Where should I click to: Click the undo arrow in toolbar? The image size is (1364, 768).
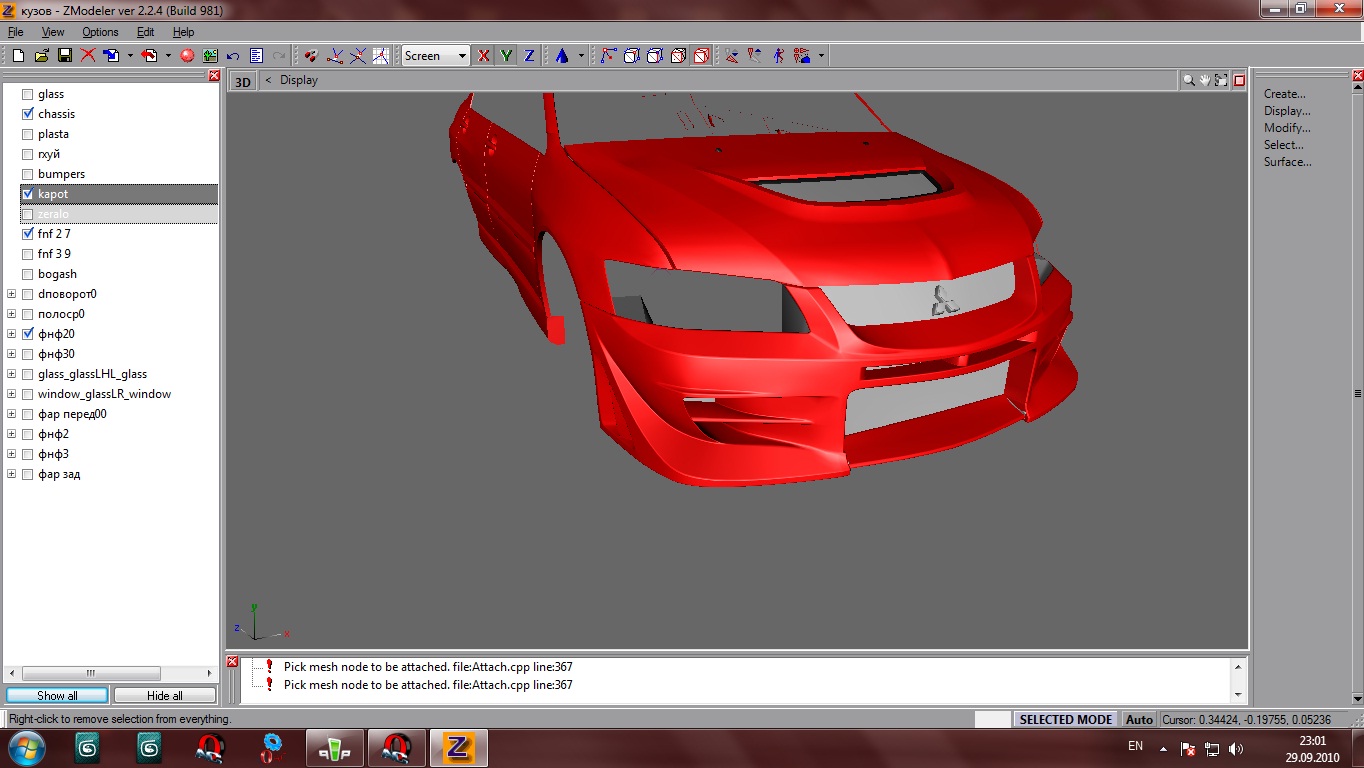coord(233,56)
